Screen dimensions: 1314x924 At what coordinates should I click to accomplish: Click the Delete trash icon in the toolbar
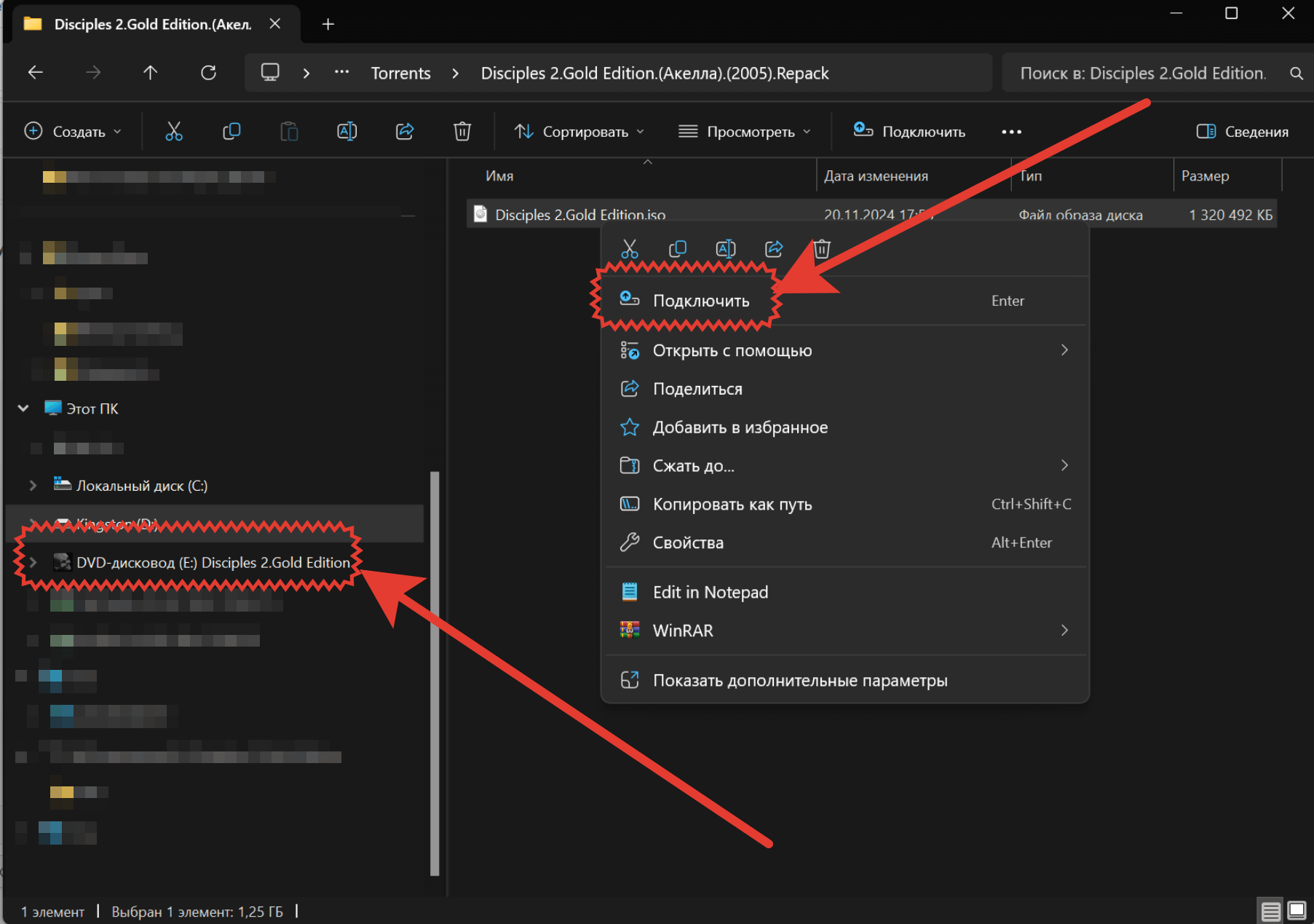click(462, 132)
